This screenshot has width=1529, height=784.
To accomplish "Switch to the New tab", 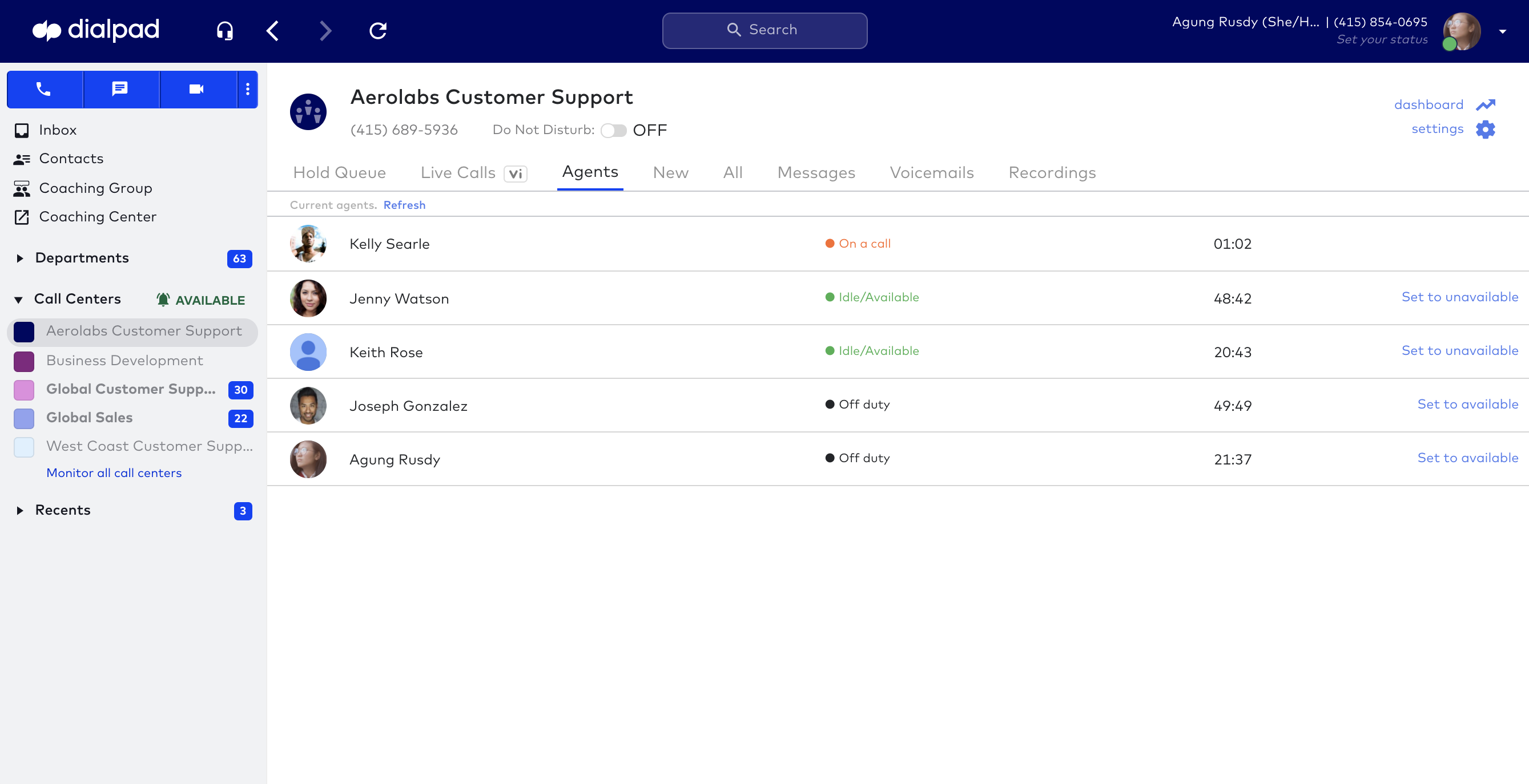I will point(671,172).
